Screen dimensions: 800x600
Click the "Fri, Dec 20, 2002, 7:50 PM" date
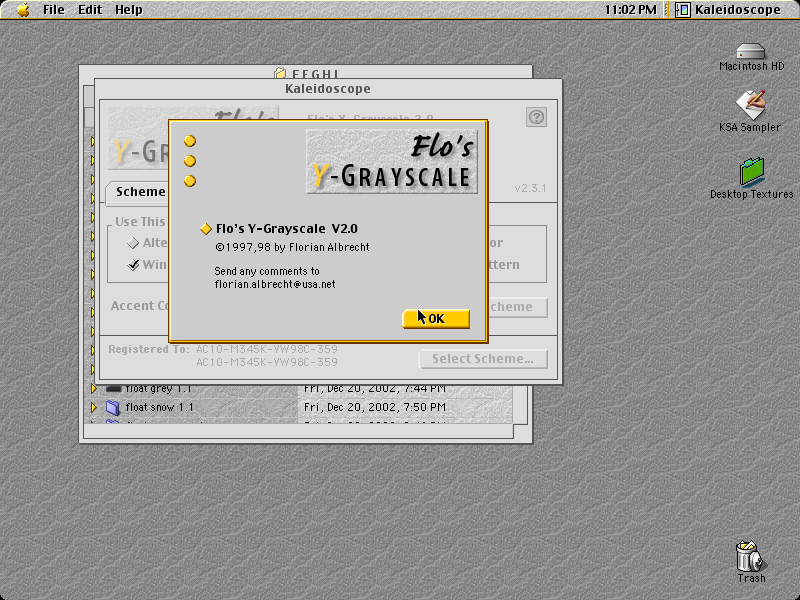tap(375, 407)
